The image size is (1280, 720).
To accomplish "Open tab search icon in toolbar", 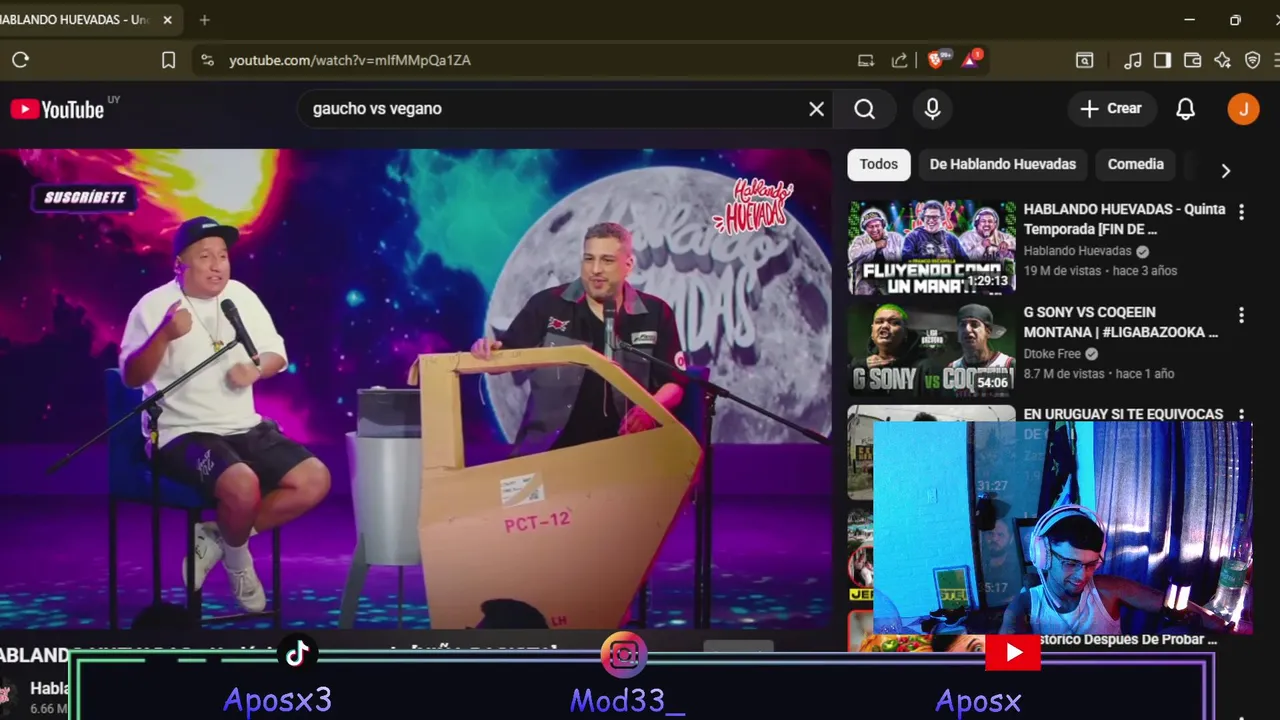I will click(x=1085, y=60).
